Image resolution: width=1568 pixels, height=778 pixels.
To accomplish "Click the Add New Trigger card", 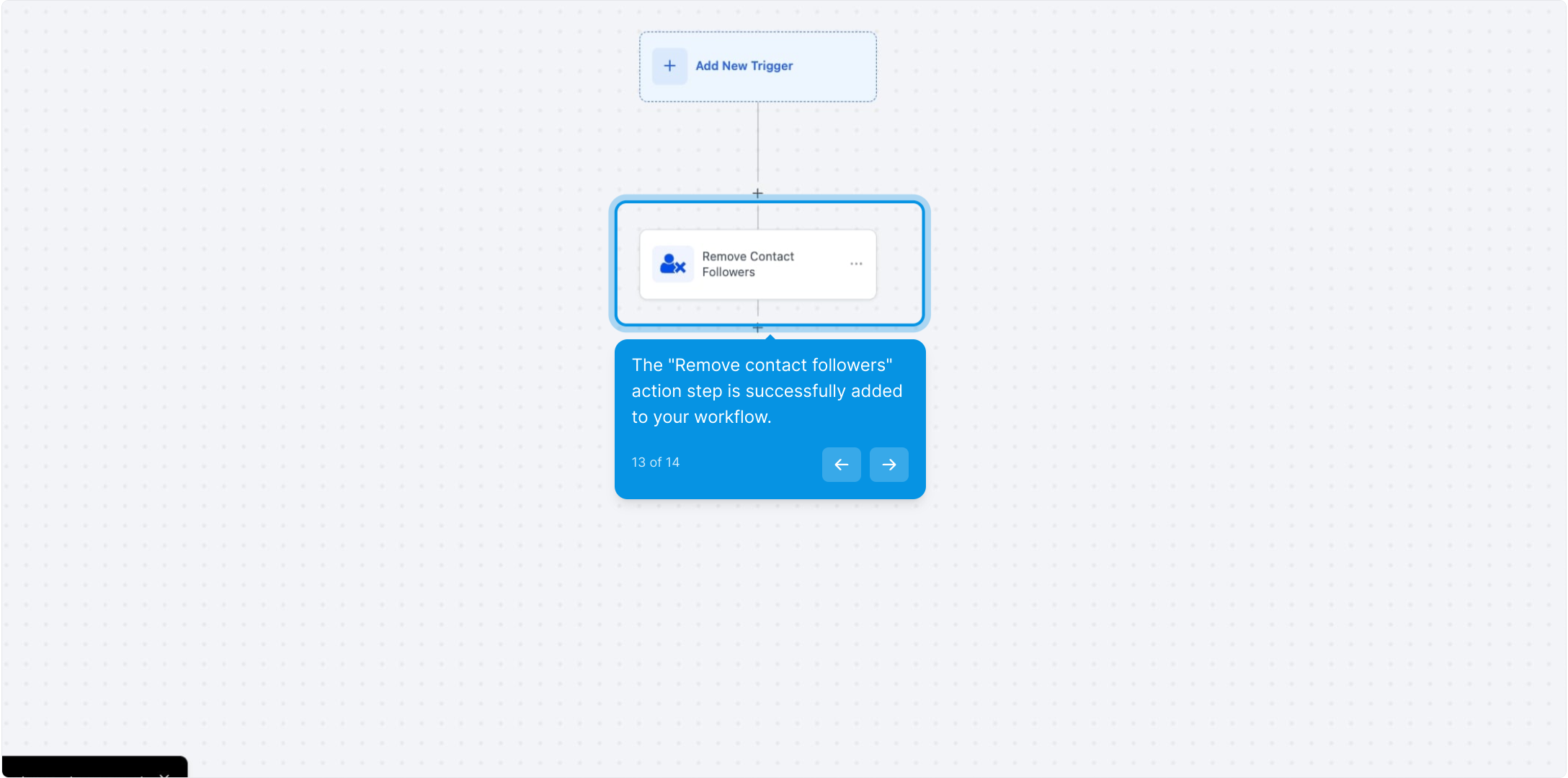I will (757, 66).
